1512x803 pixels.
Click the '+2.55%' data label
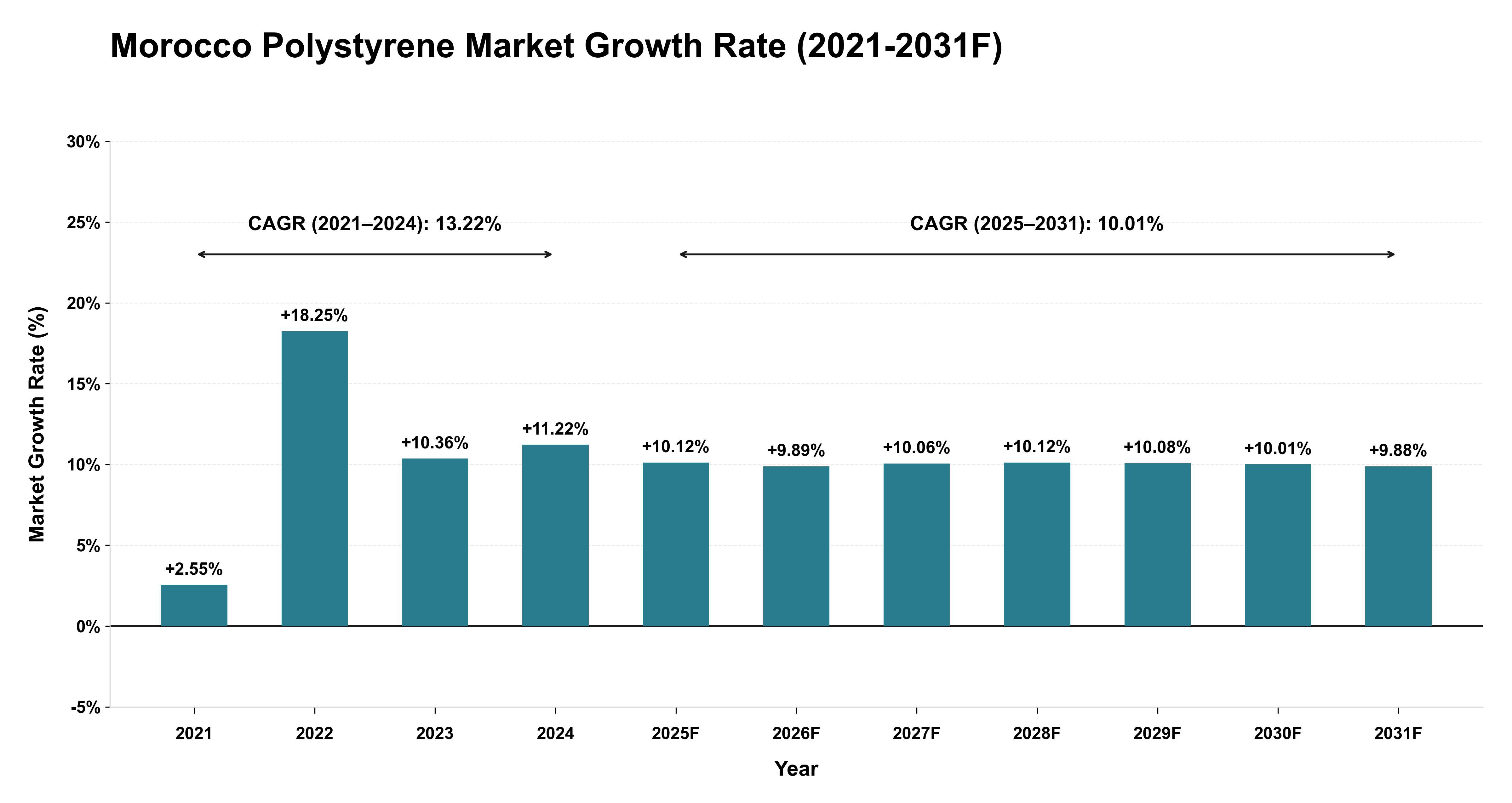(194, 569)
